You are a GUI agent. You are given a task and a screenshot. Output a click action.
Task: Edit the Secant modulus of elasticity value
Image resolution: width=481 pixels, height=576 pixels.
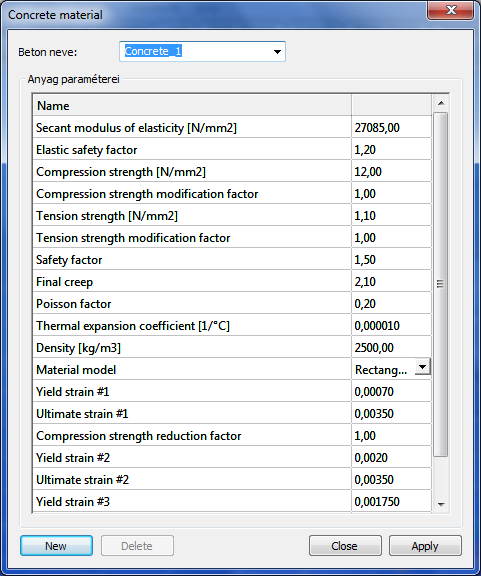tap(391, 128)
